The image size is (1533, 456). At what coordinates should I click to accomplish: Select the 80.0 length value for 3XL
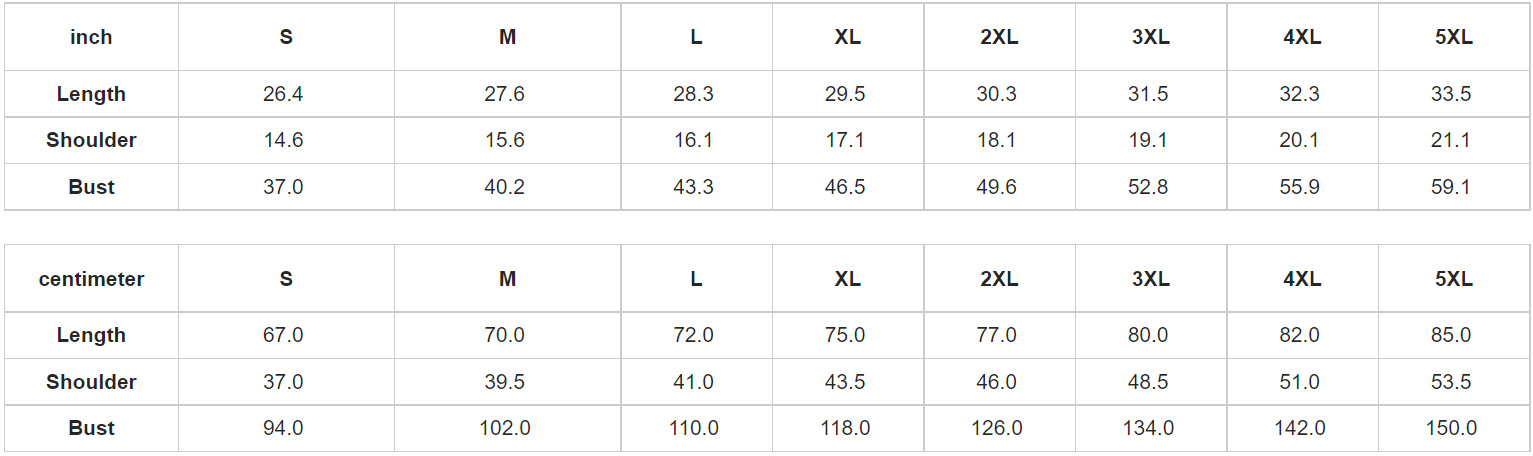(1148, 336)
